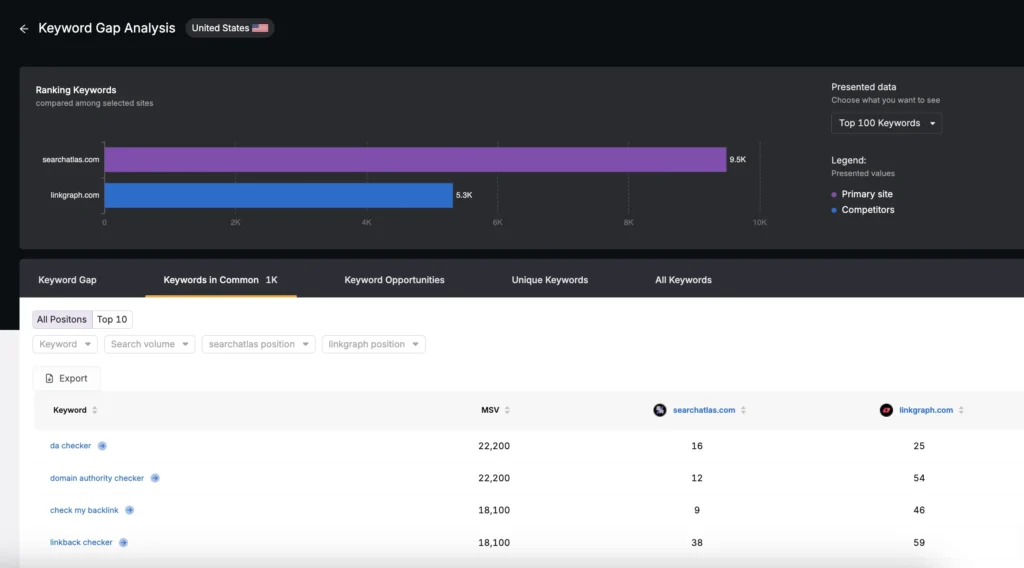Click arrow icon next to check my backlink

point(129,510)
